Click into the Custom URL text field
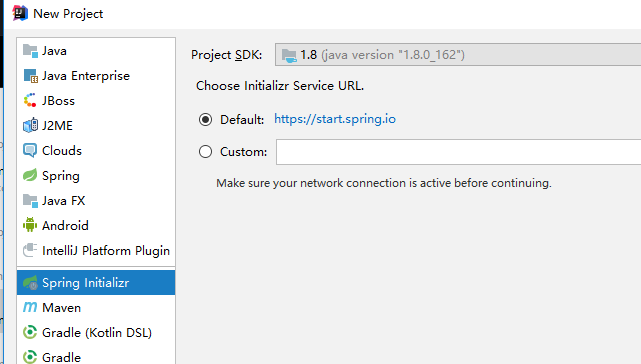This screenshot has width=641, height=364. coord(458,152)
